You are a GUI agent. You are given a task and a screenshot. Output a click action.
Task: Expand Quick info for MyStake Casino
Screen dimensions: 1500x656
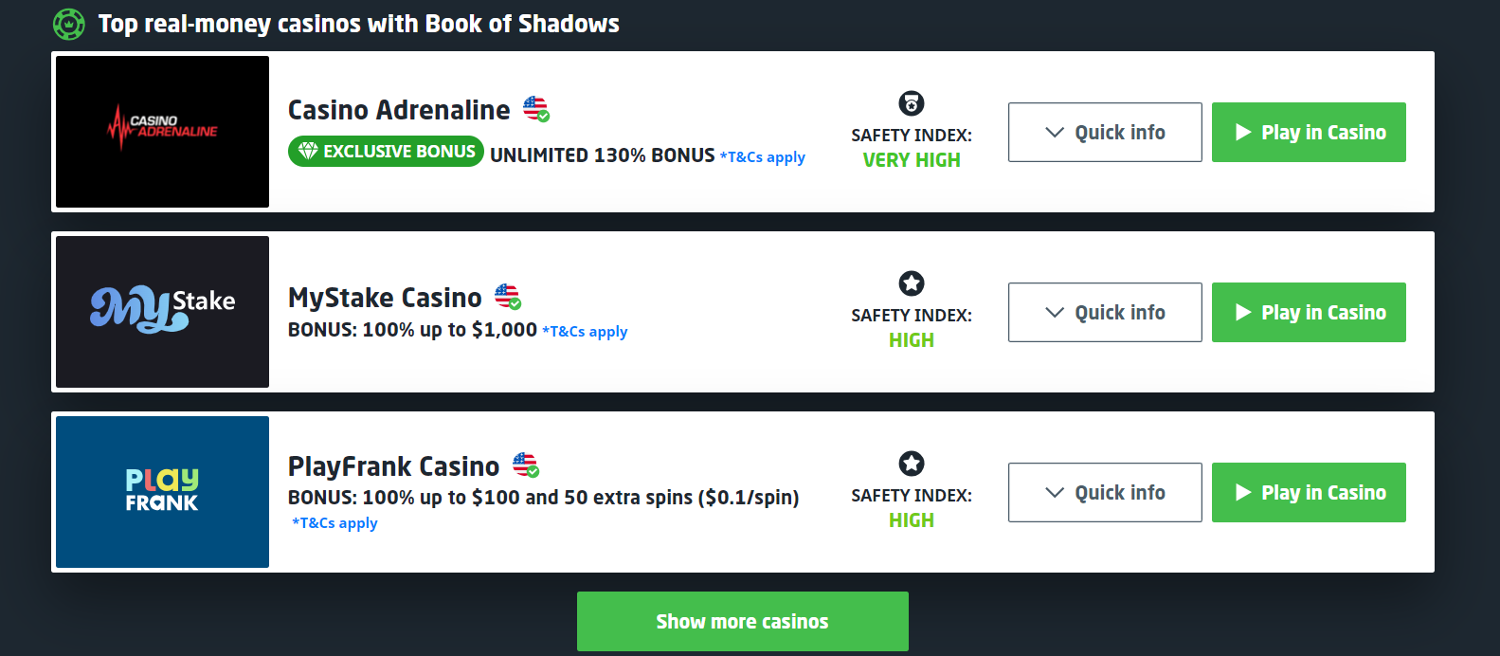pyautogui.click(x=1104, y=312)
